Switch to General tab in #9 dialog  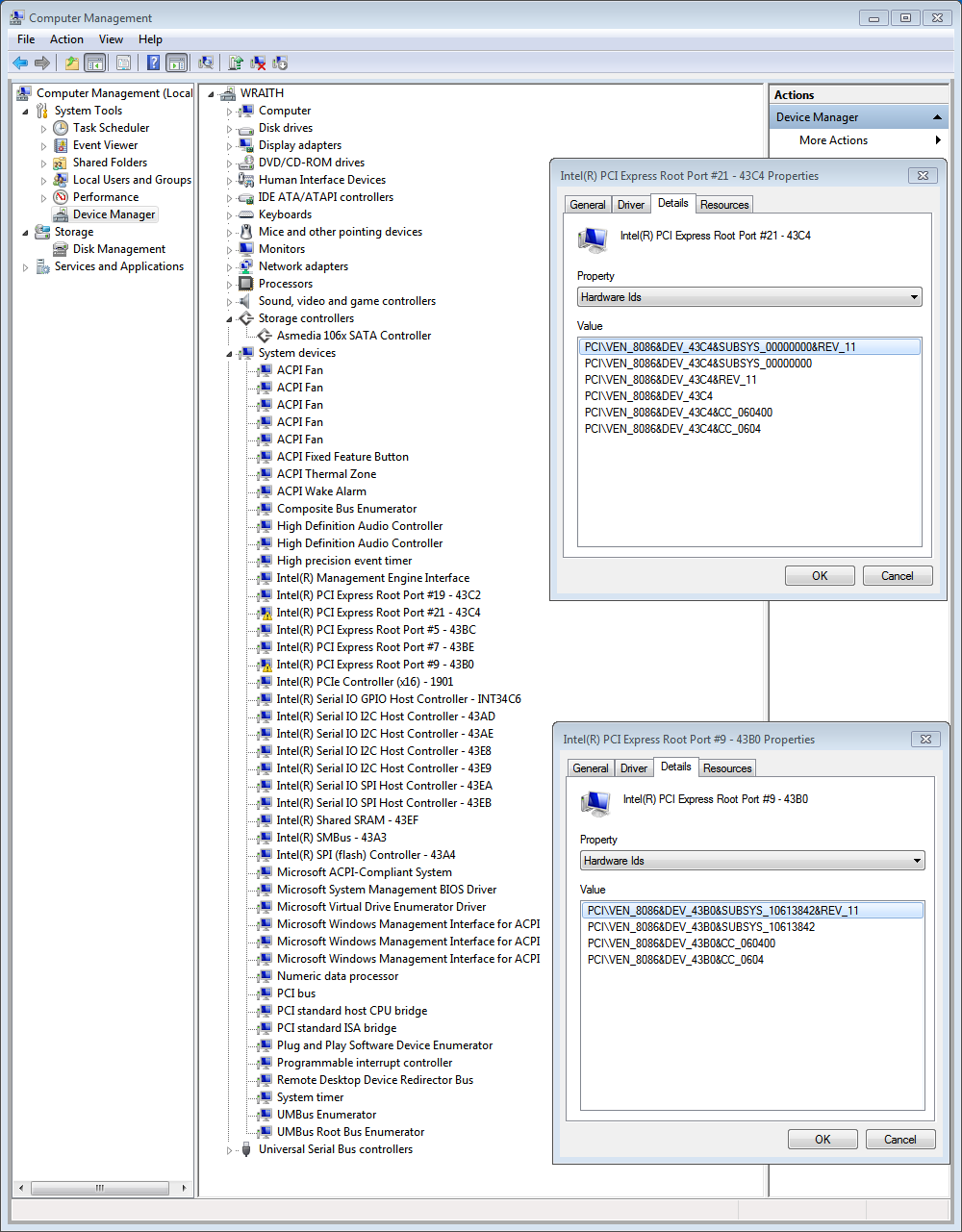[x=591, y=768]
